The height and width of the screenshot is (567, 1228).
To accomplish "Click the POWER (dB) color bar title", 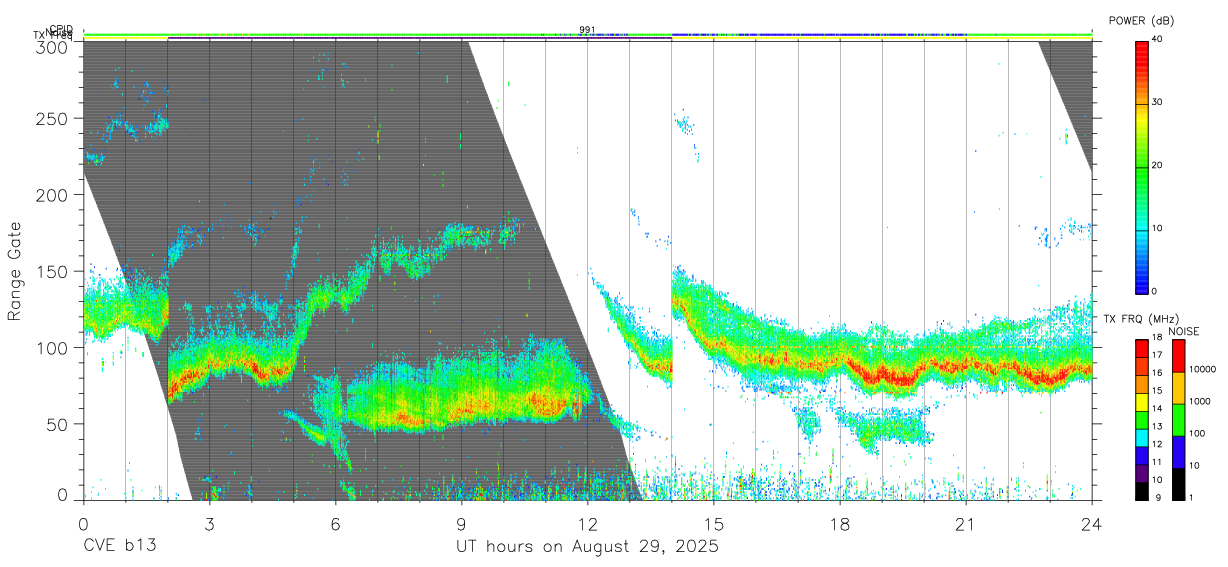I will click(1141, 21).
